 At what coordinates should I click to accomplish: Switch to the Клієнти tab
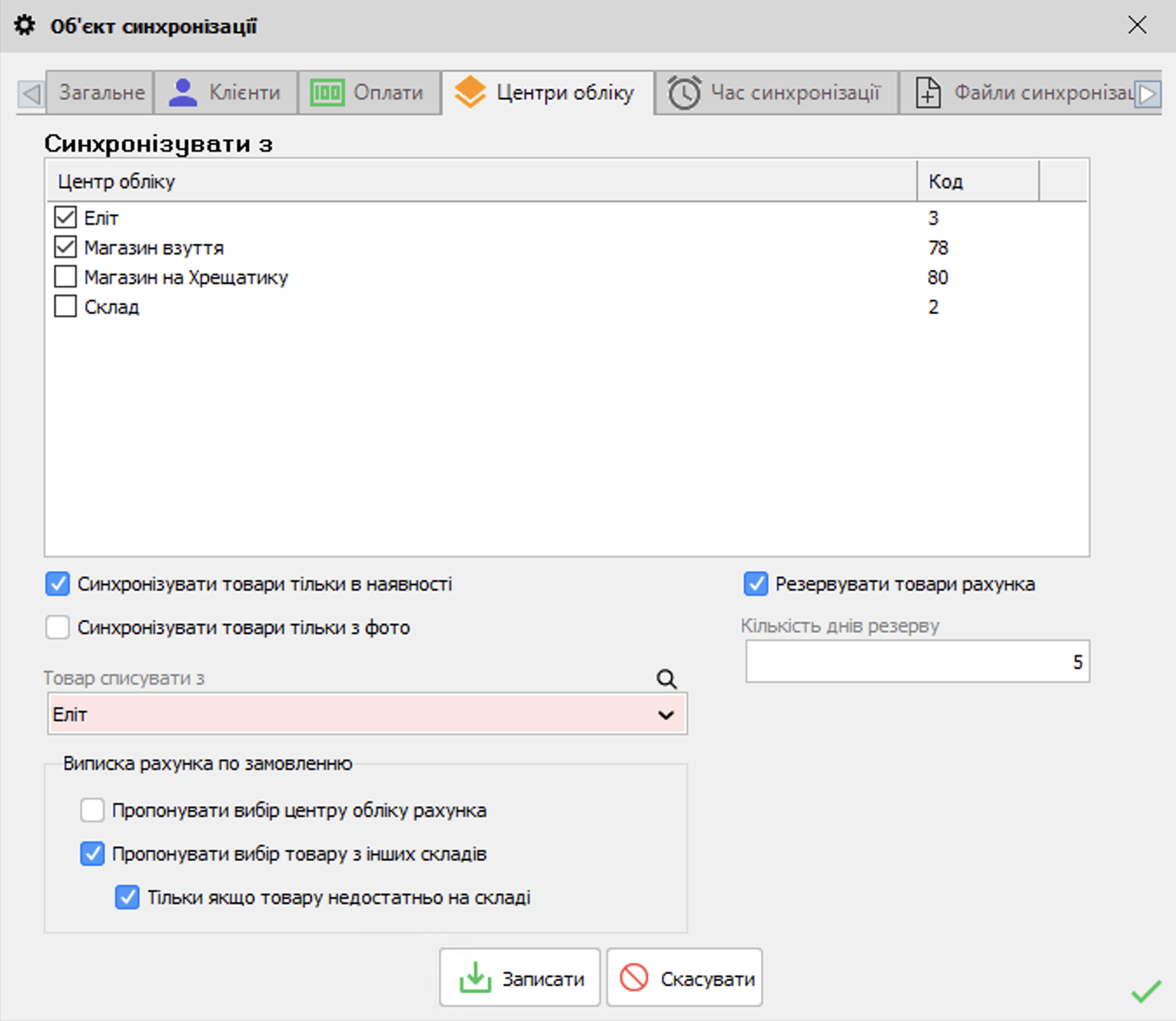(x=226, y=92)
